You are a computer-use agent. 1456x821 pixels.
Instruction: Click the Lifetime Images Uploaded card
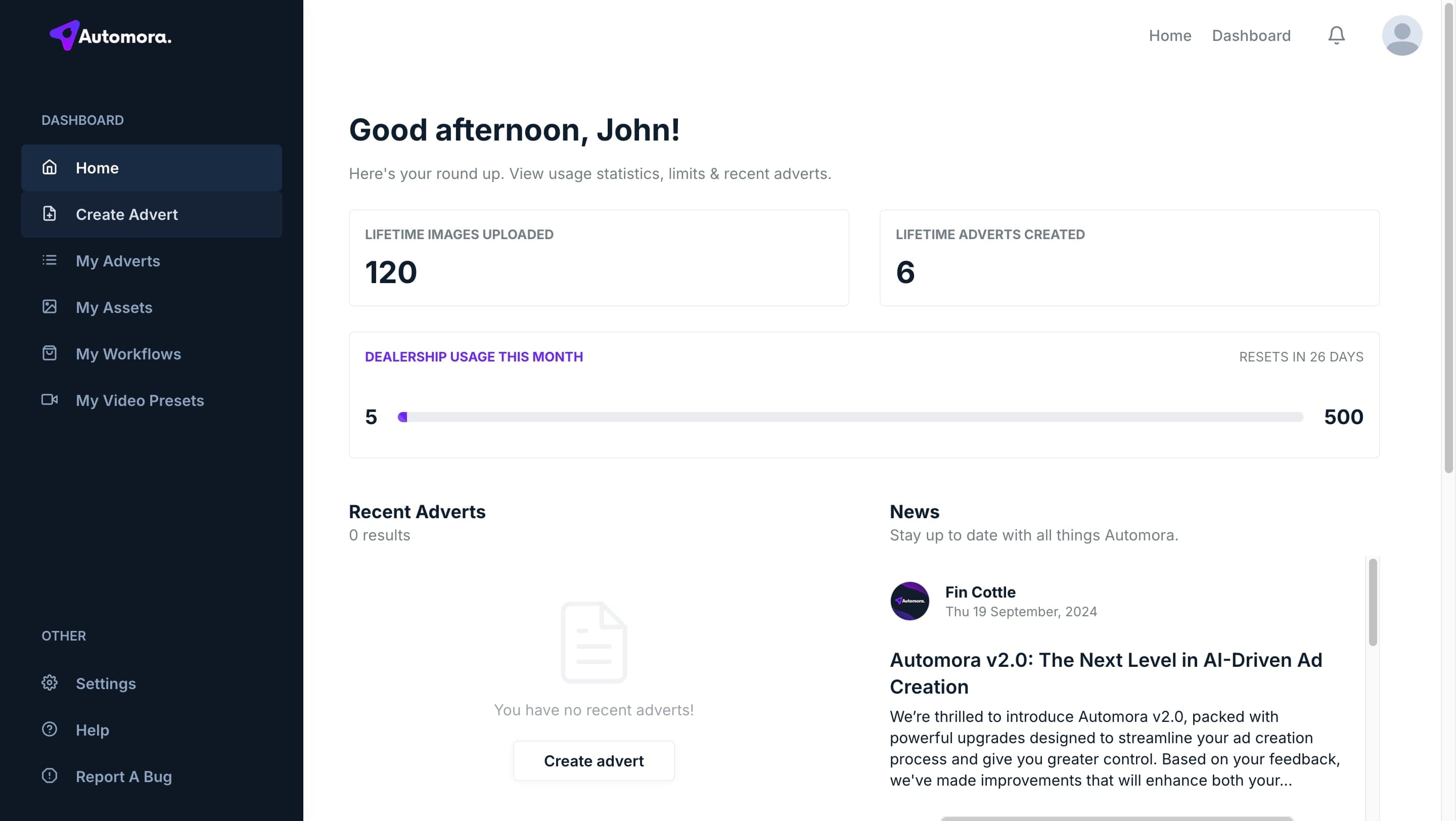point(599,258)
